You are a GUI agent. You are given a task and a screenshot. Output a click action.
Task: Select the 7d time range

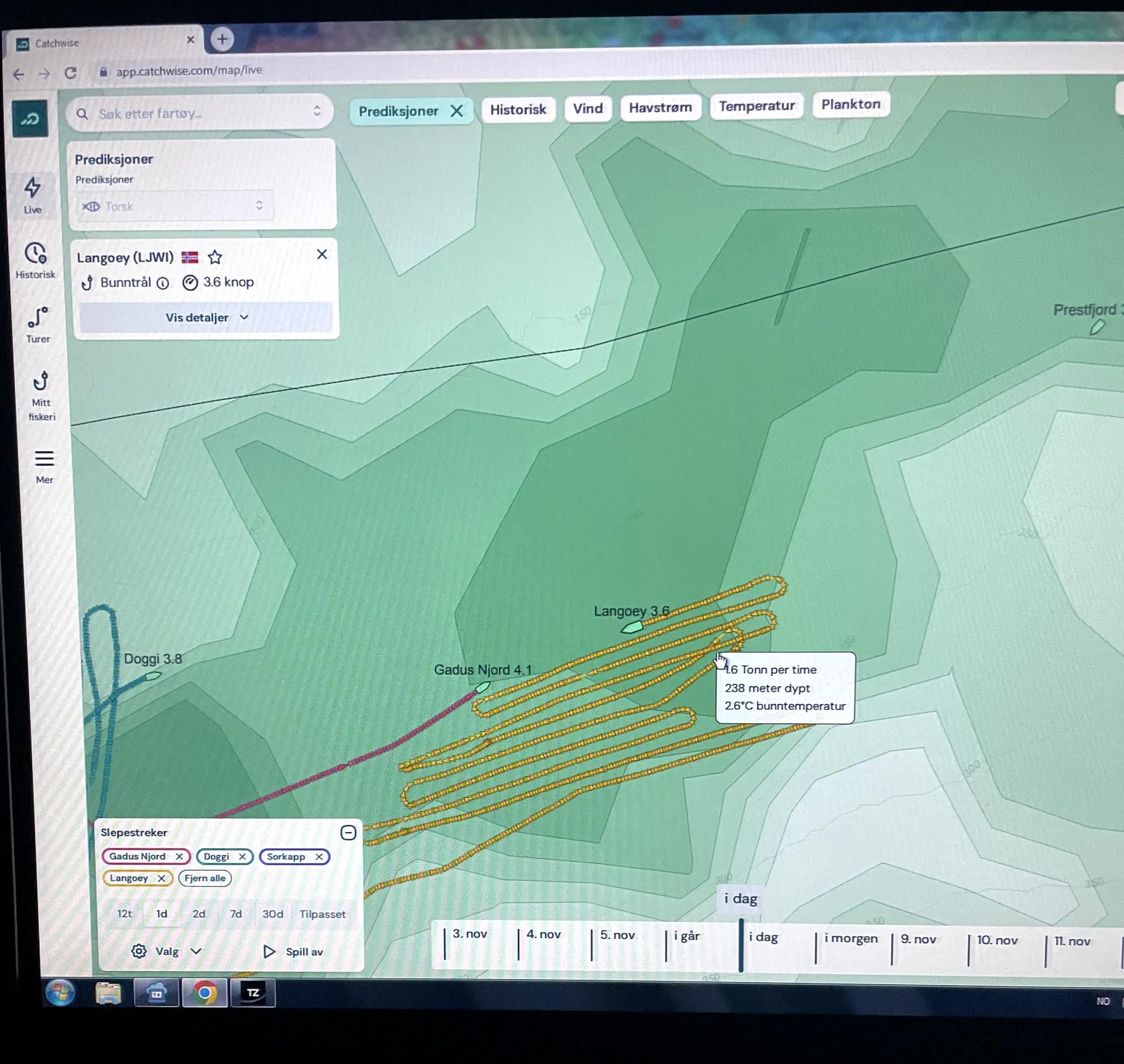point(236,914)
